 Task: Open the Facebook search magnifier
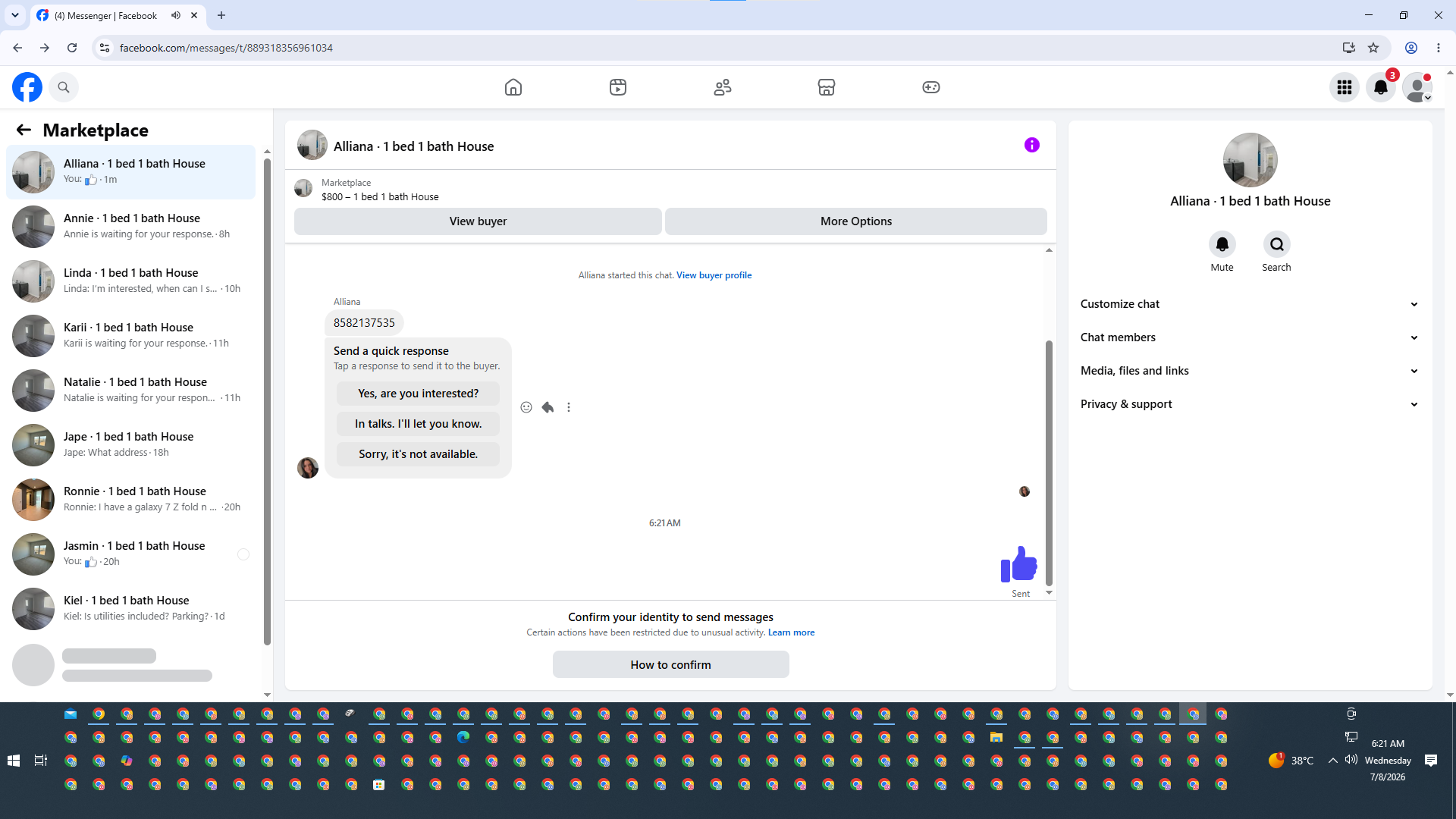point(64,87)
